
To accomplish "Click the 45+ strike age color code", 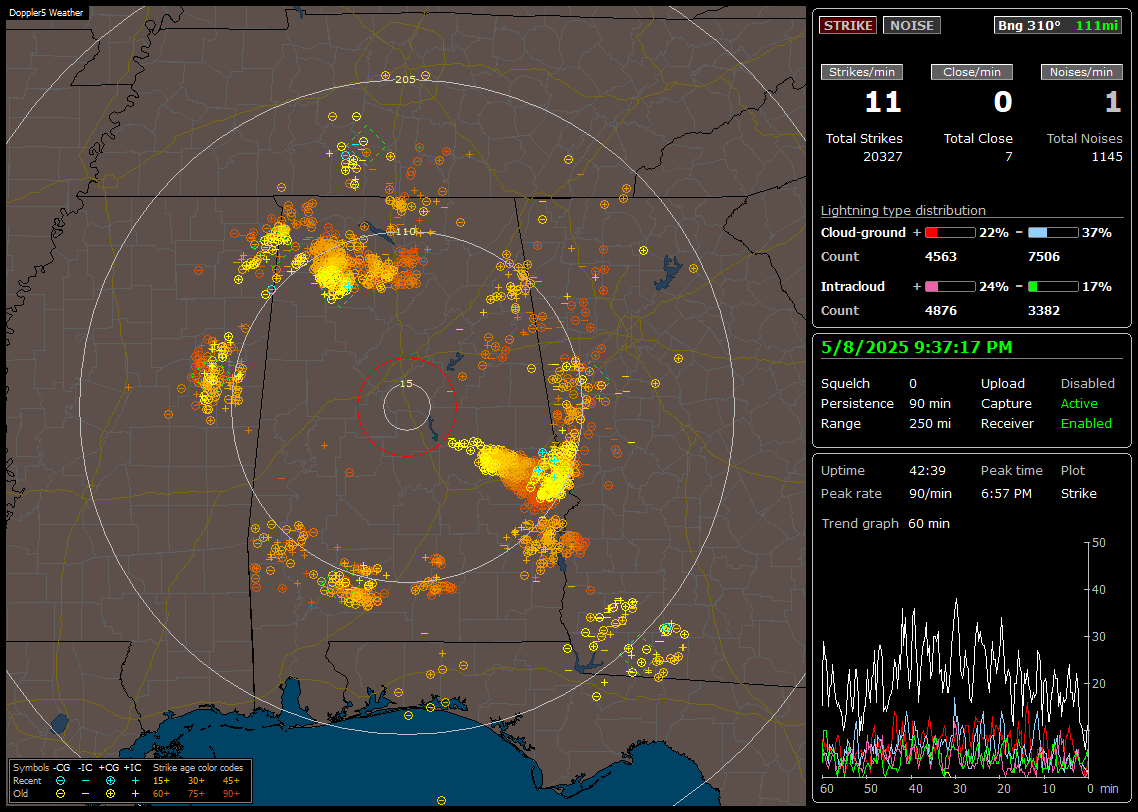I will [x=231, y=781].
